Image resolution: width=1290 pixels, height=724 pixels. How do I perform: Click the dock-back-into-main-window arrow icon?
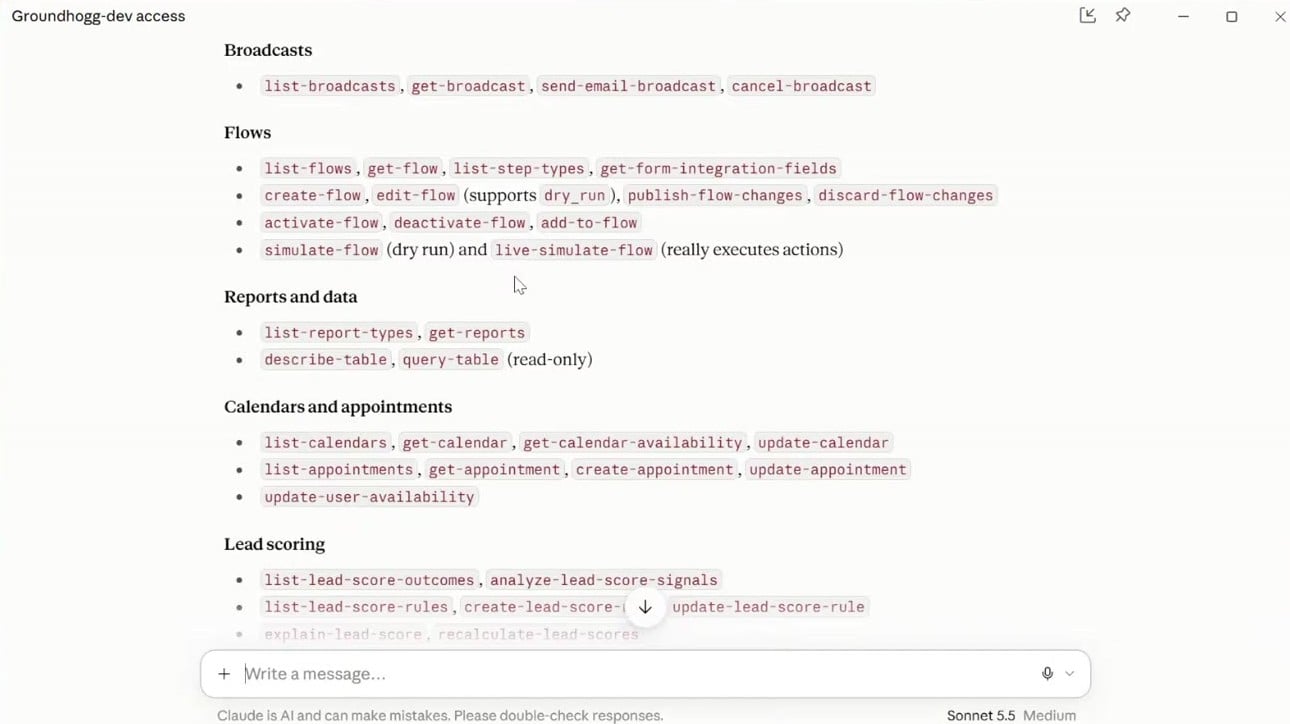(x=1087, y=16)
